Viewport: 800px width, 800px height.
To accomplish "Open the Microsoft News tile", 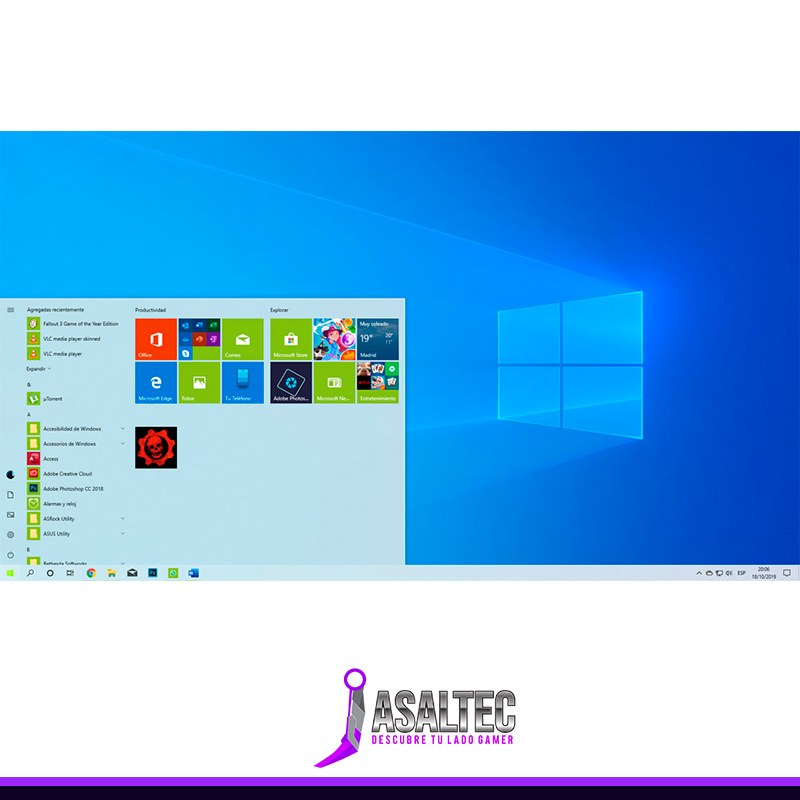I will tap(334, 383).
